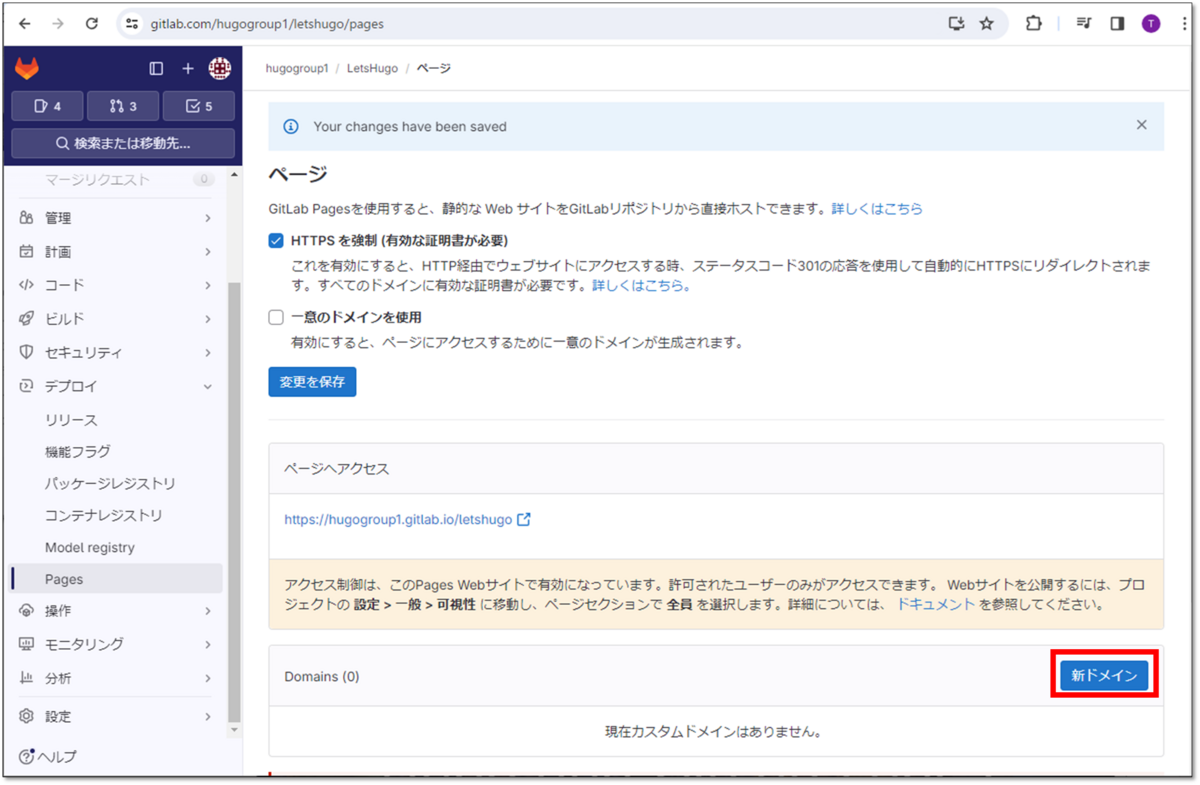Click the 設定 gear icon
Image resolution: width=1200 pixels, height=785 pixels.
tap(27, 716)
